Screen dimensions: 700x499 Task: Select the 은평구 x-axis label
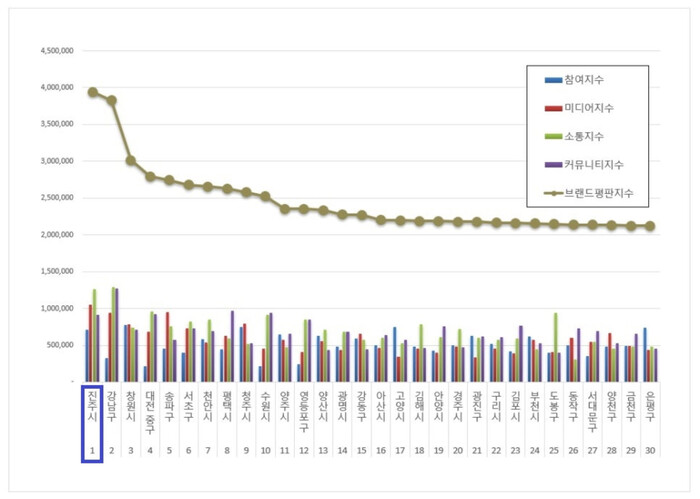coord(650,410)
